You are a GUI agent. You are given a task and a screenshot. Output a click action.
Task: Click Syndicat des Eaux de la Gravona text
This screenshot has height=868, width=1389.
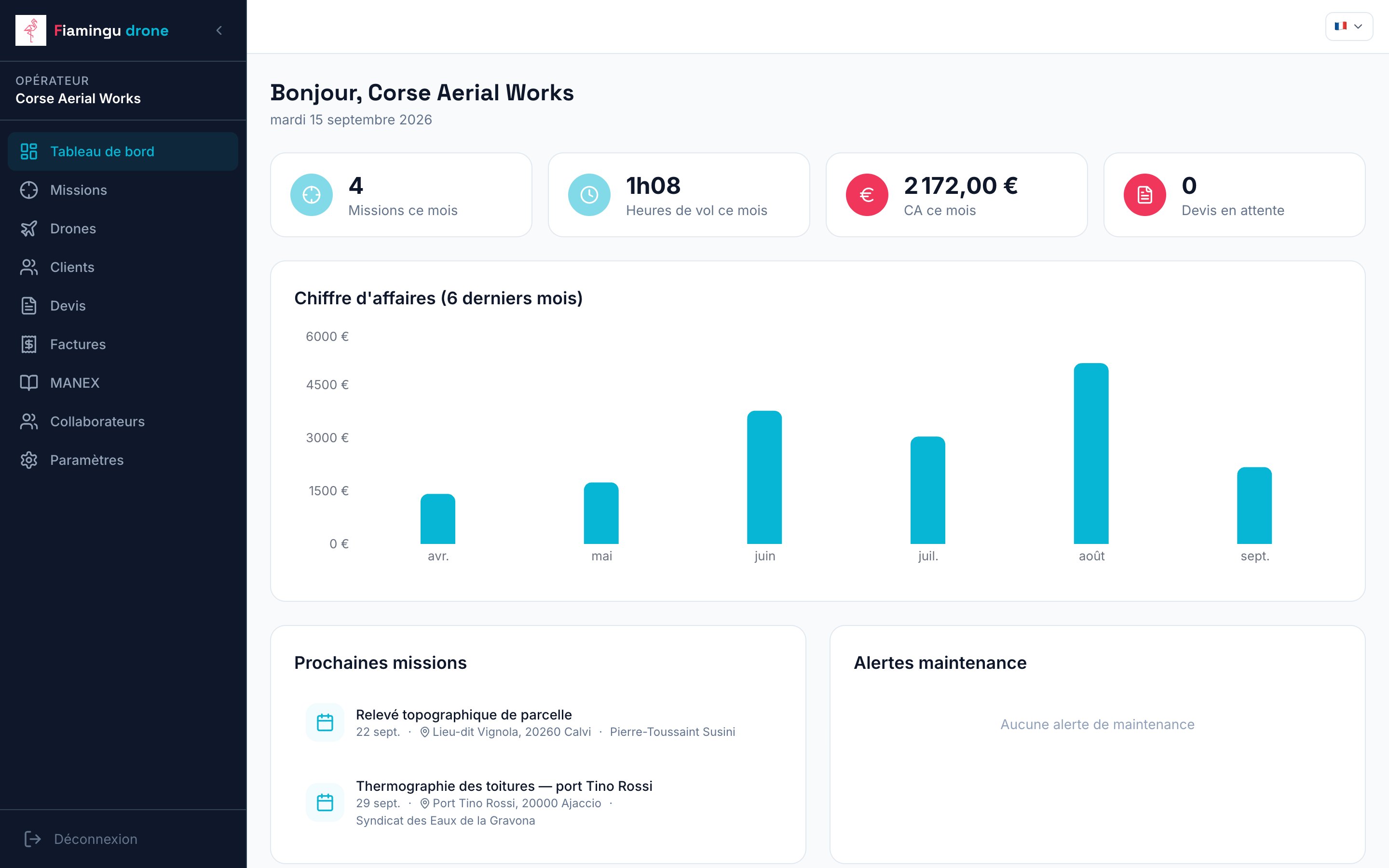(x=446, y=820)
